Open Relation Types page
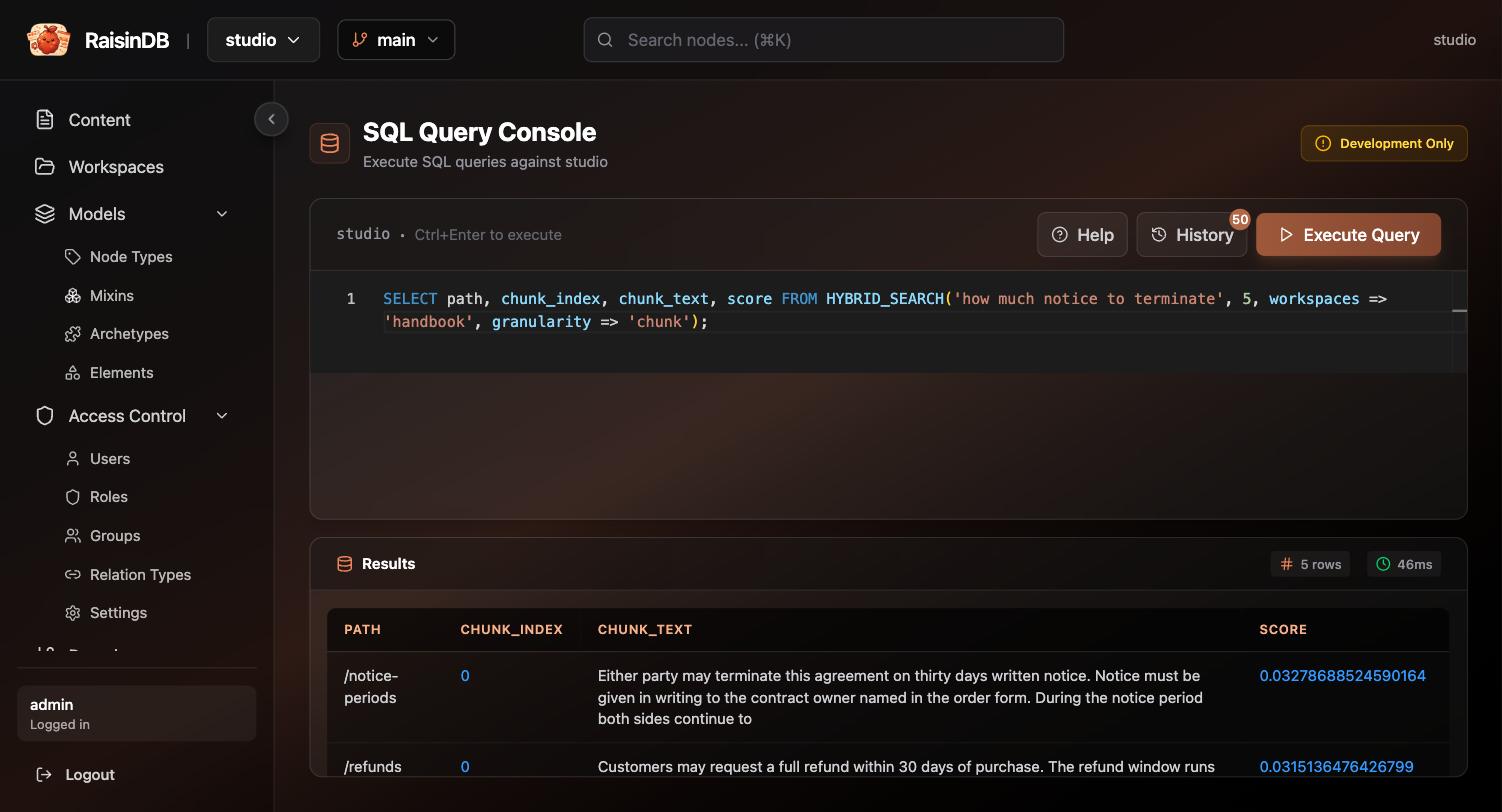The height and width of the screenshot is (812, 1502). click(x=140, y=575)
